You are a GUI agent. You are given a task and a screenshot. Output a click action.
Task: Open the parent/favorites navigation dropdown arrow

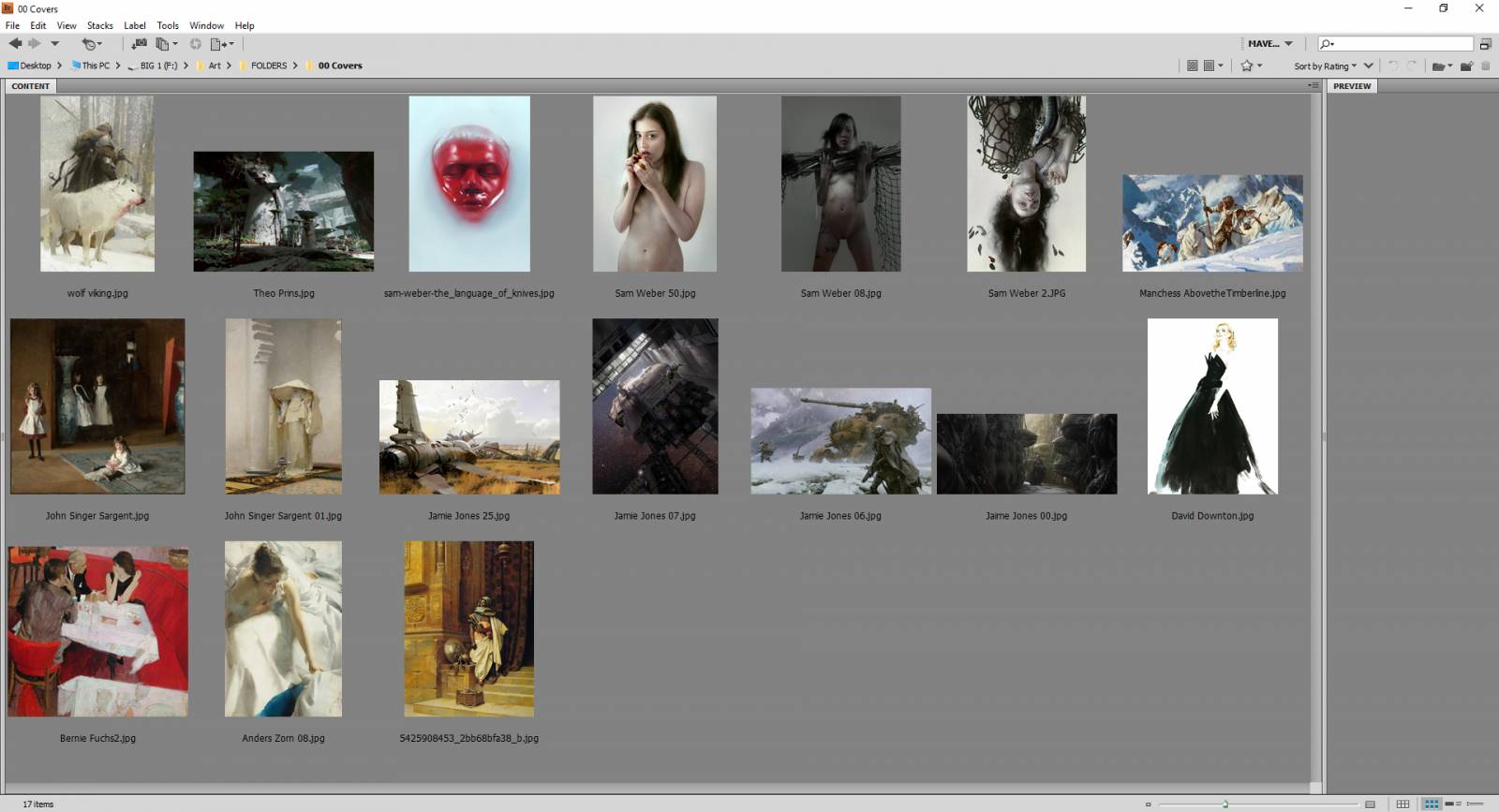(x=54, y=43)
